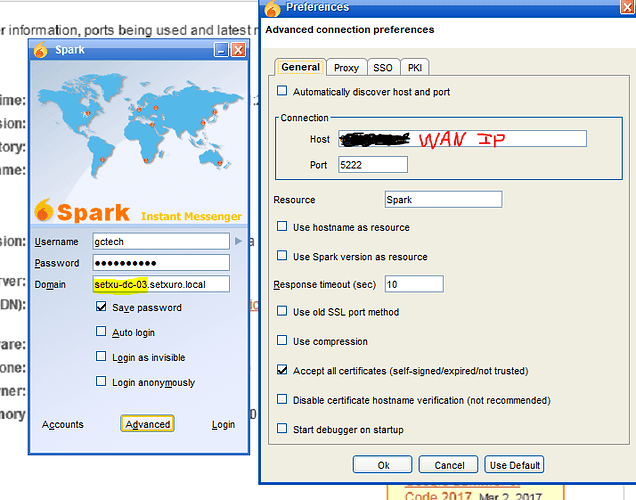
Task: Click the Spark Instant Messenger logo
Action: pos(139,211)
